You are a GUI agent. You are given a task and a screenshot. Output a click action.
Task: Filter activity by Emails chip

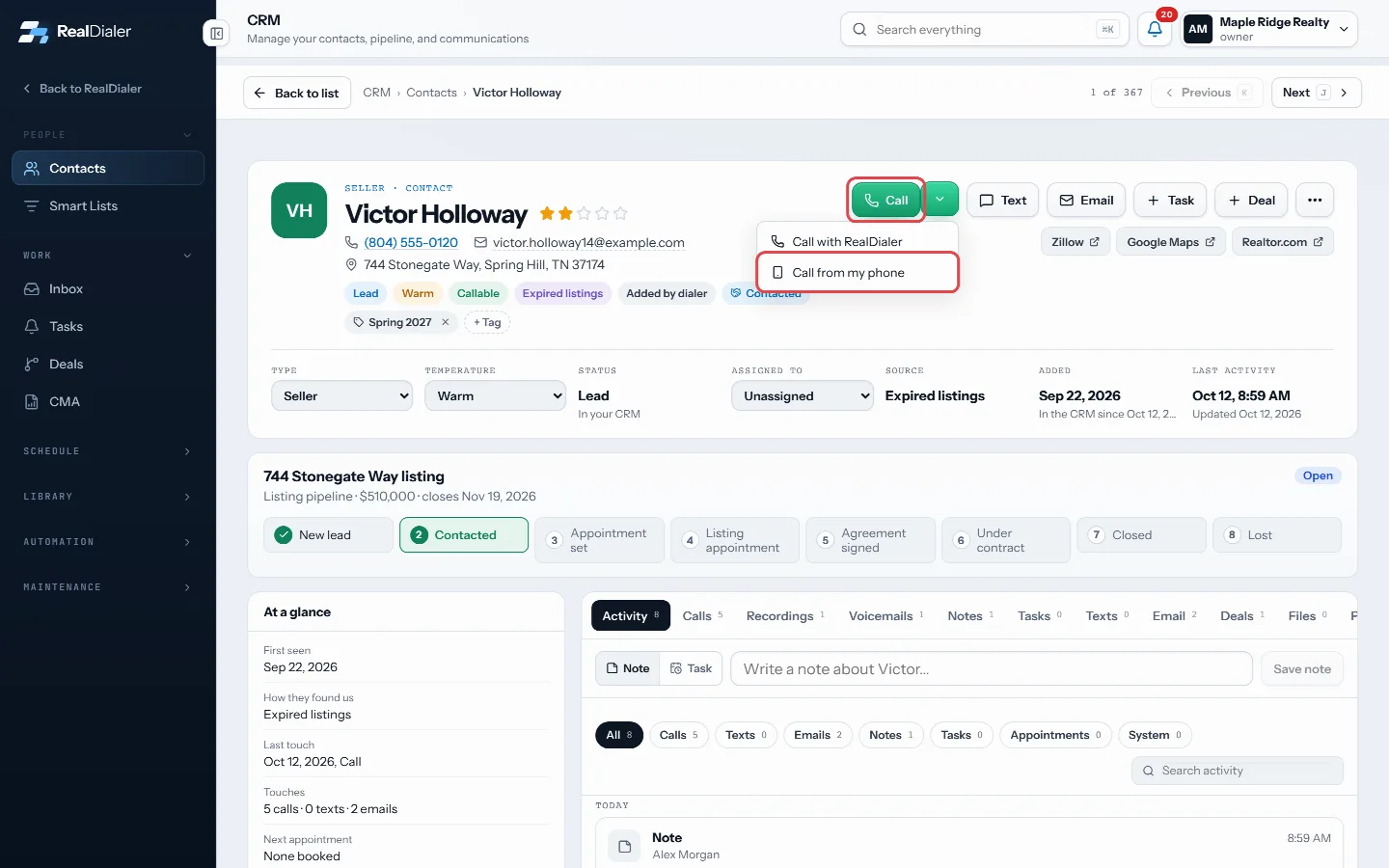(818, 735)
